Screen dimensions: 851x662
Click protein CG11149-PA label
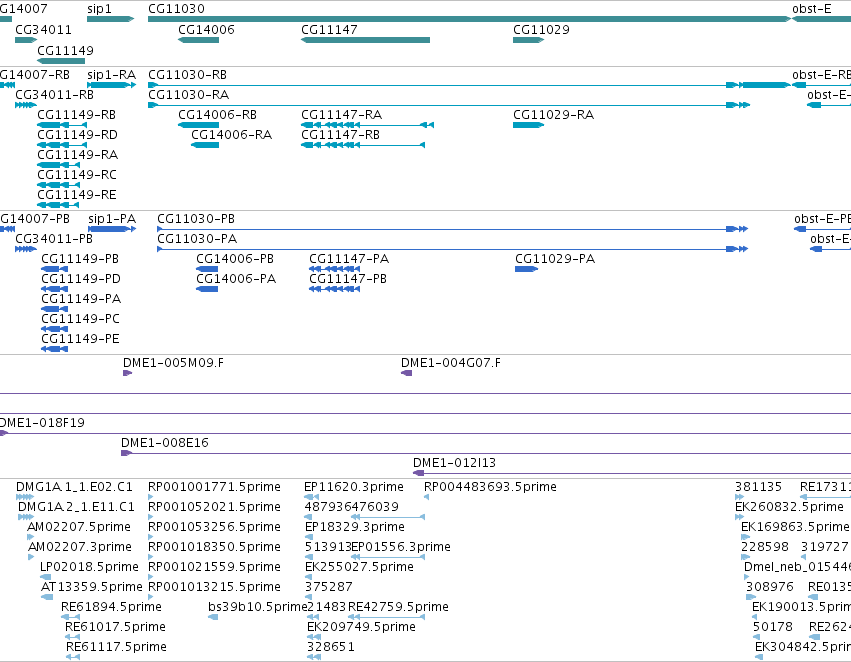tap(81, 299)
